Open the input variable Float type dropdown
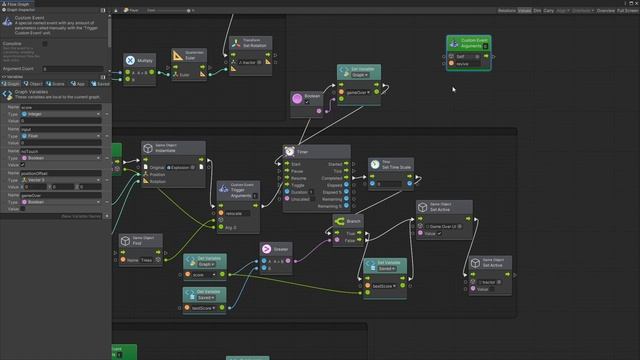 pos(61,136)
